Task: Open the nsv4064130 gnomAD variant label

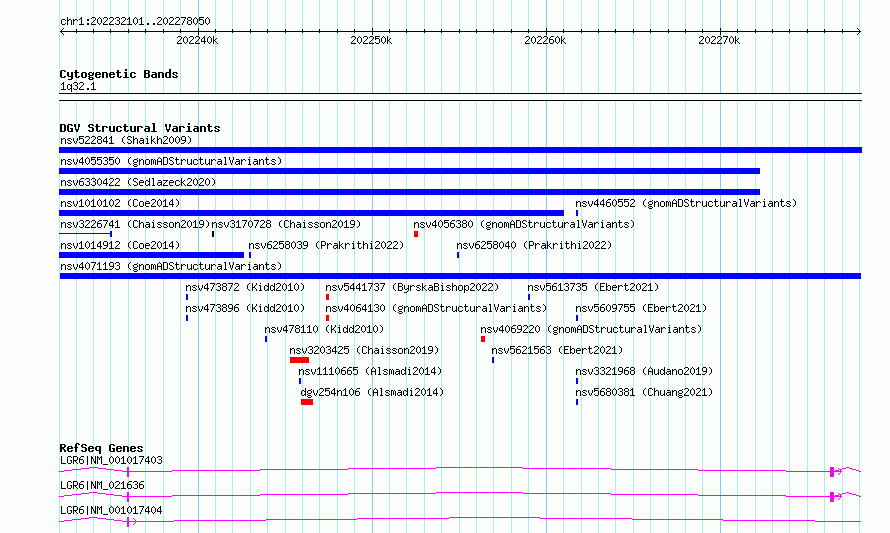Action: coord(436,308)
